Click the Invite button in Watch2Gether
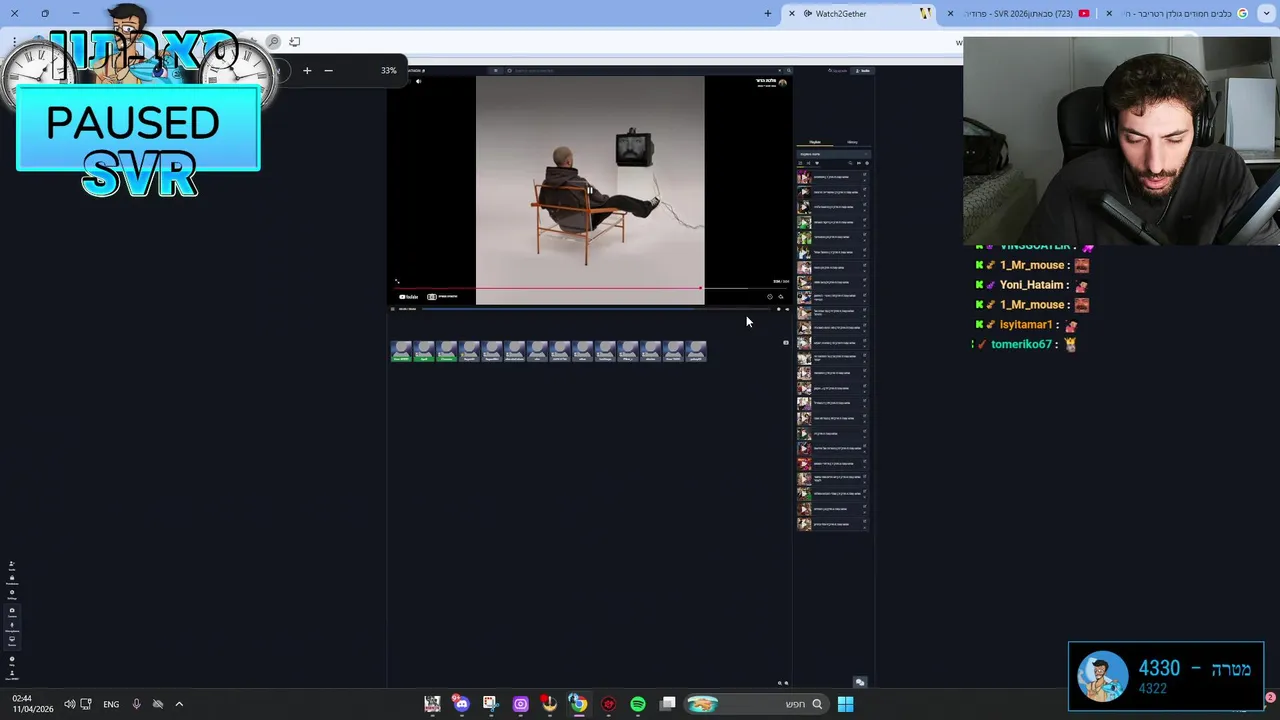The height and width of the screenshot is (720, 1280). [x=863, y=71]
